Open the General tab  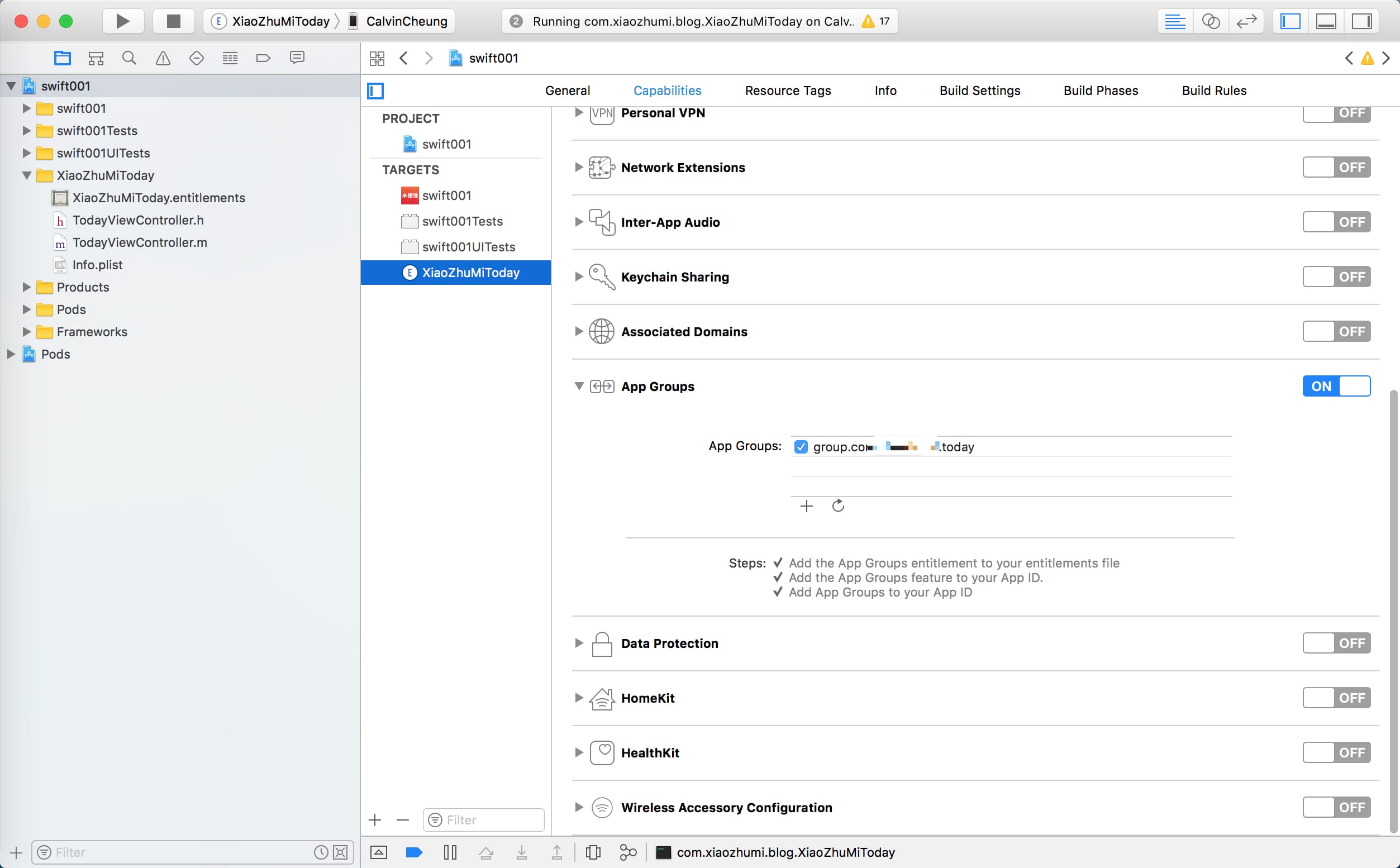tap(567, 90)
